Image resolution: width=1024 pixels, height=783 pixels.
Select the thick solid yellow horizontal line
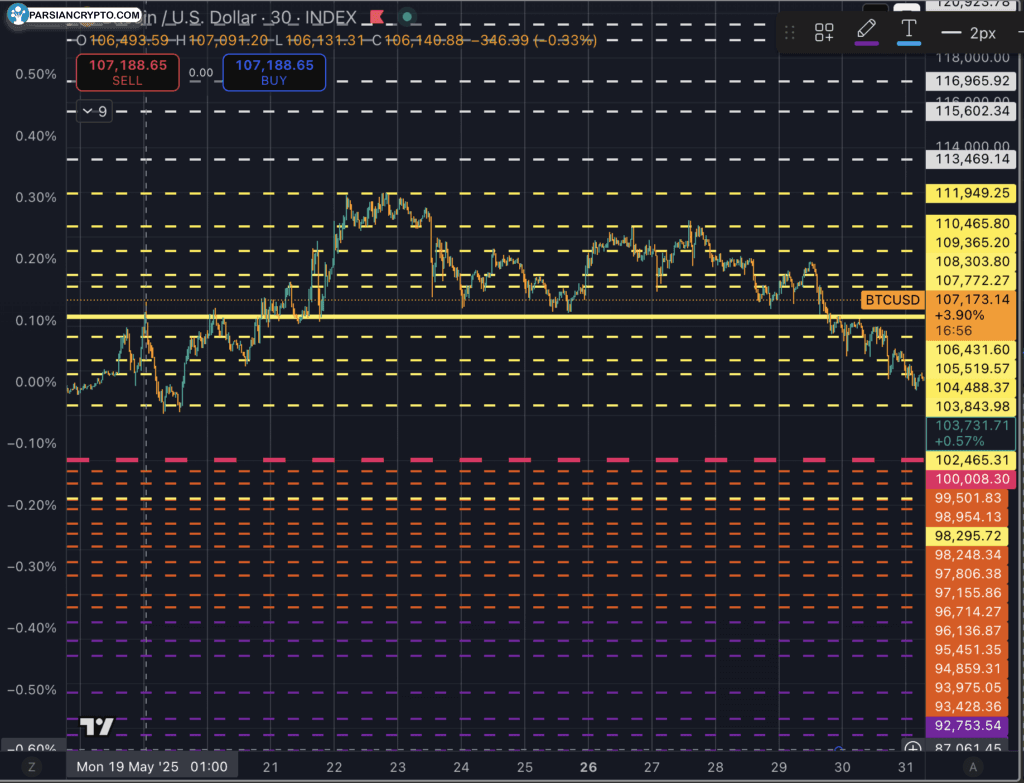tap(496, 317)
